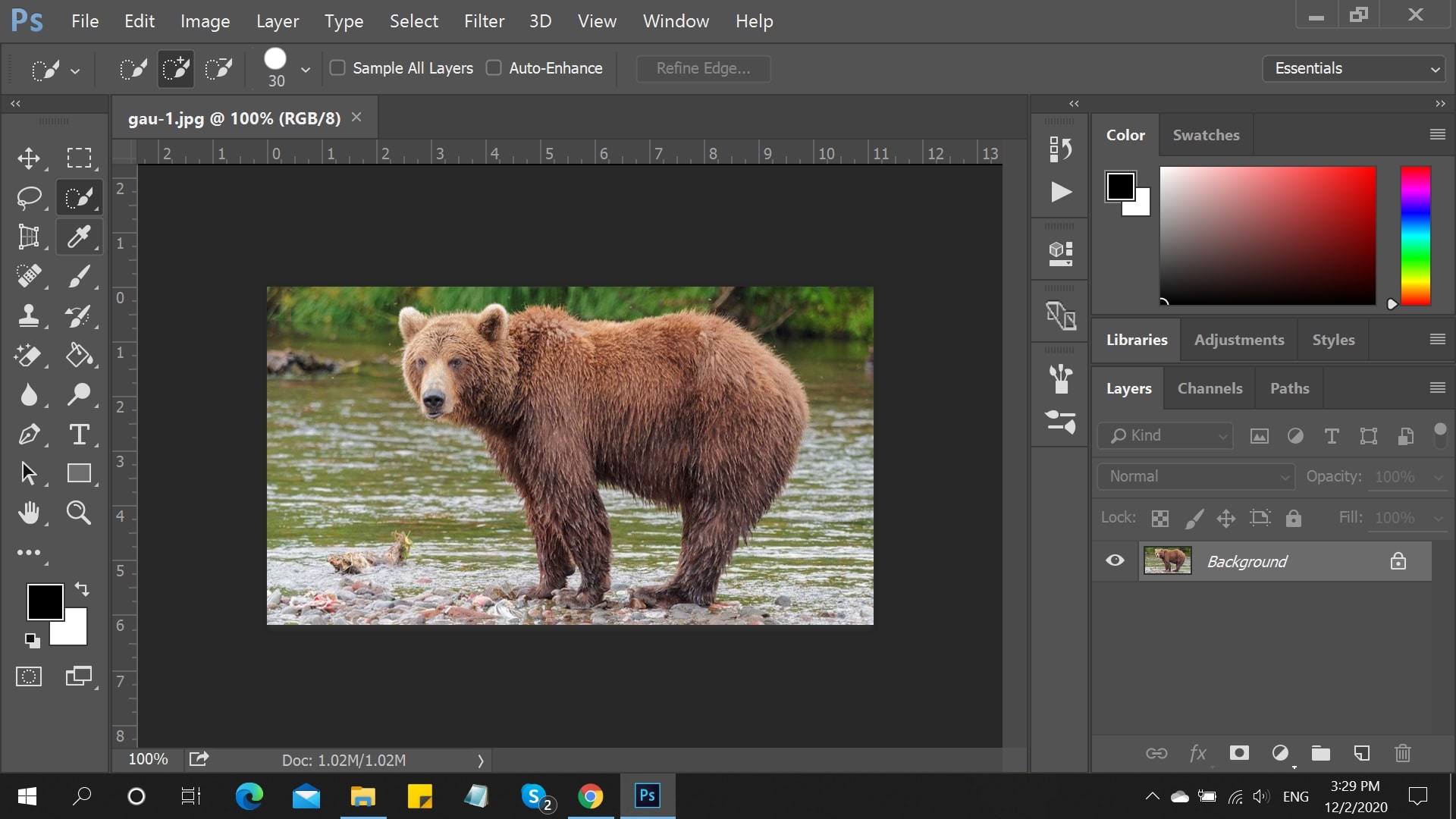Open the Essentials workspace dropdown
The image size is (1456, 819).
coord(1354,68)
